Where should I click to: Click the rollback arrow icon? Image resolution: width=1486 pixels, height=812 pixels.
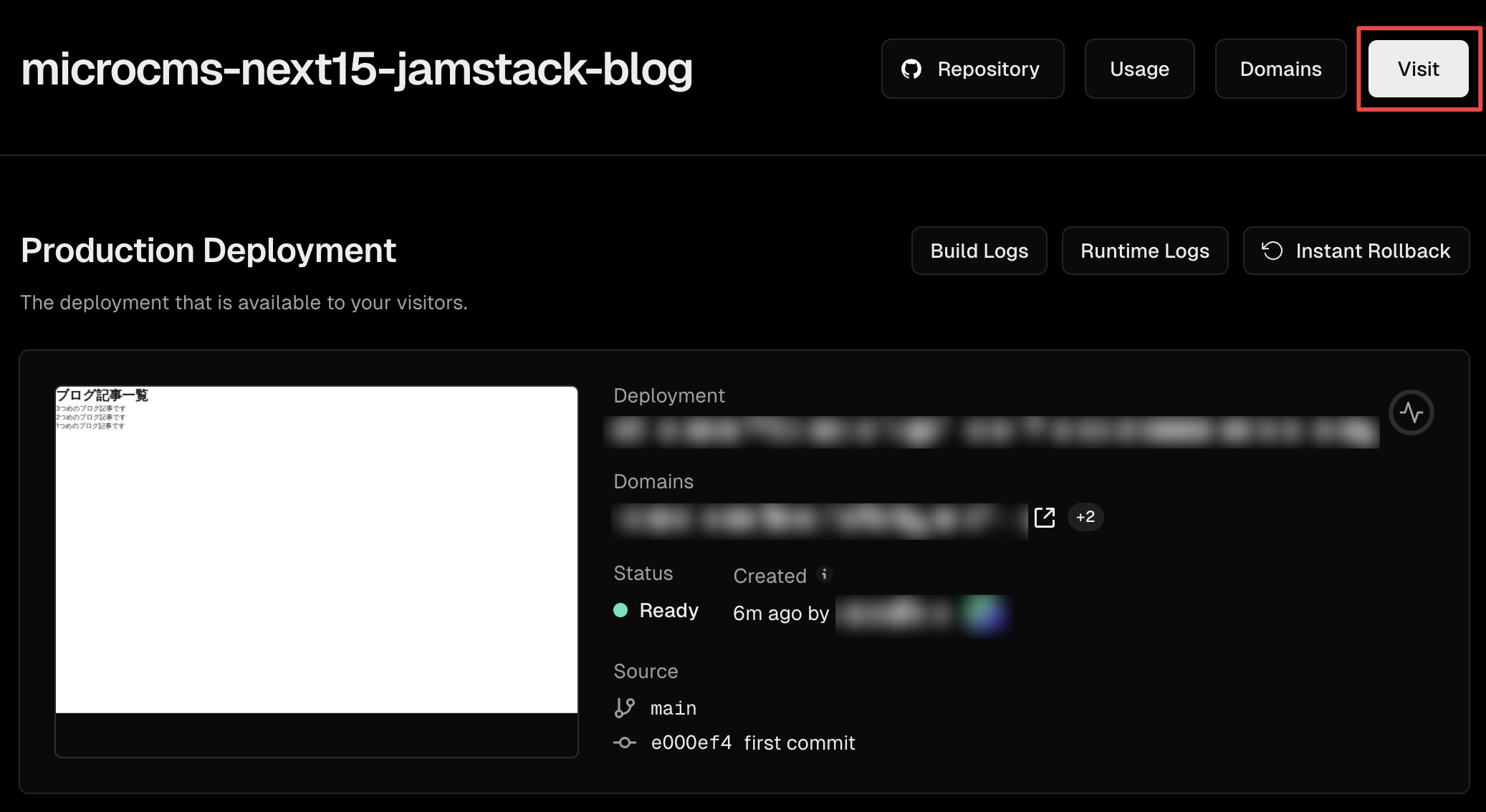click(x=1272, y=251)
